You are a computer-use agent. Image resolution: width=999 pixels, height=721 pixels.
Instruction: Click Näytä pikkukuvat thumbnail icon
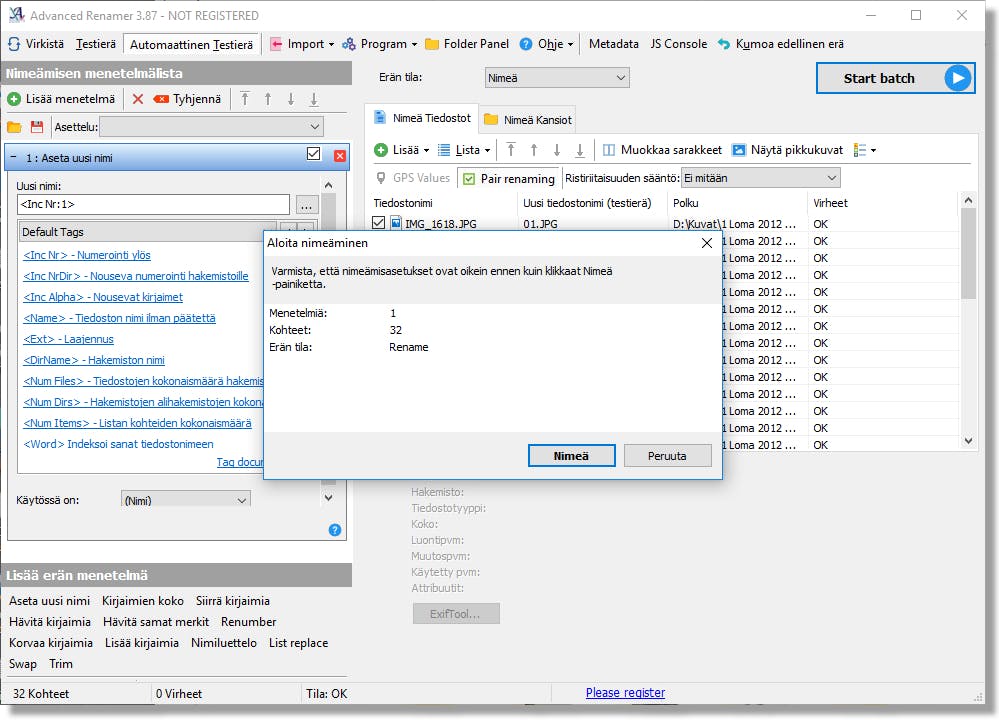738,150
